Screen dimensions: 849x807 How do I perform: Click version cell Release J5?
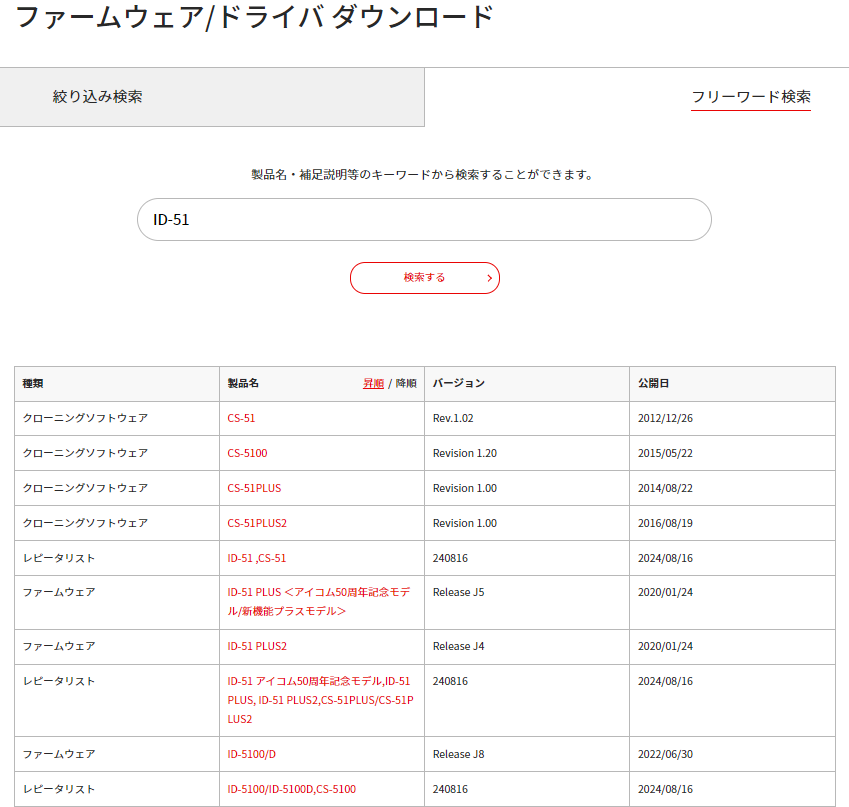click(x=459, y=593)
